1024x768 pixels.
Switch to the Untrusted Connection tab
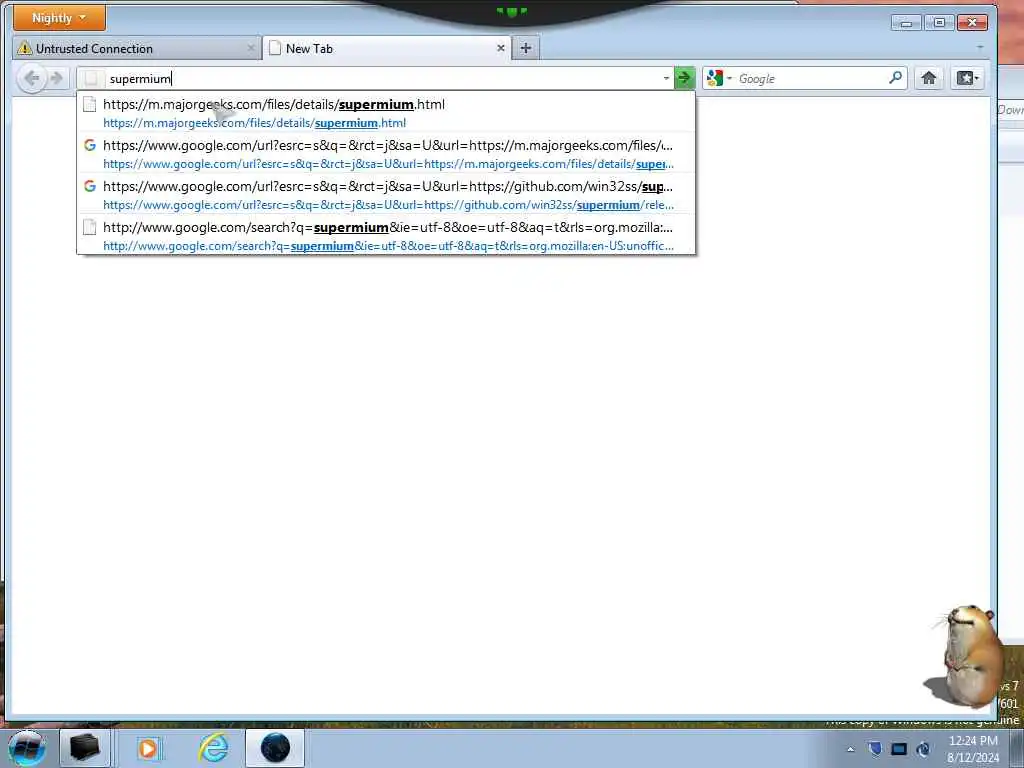pos(136,48)
